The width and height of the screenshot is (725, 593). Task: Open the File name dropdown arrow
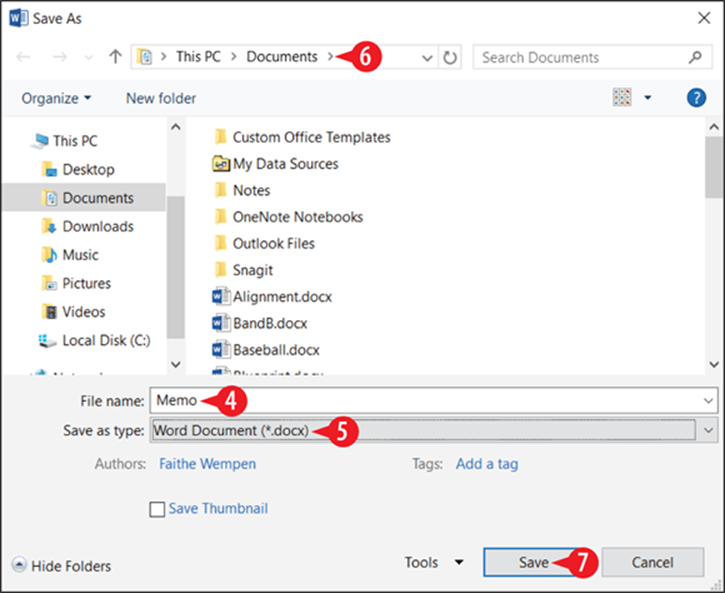pos(708,401)
